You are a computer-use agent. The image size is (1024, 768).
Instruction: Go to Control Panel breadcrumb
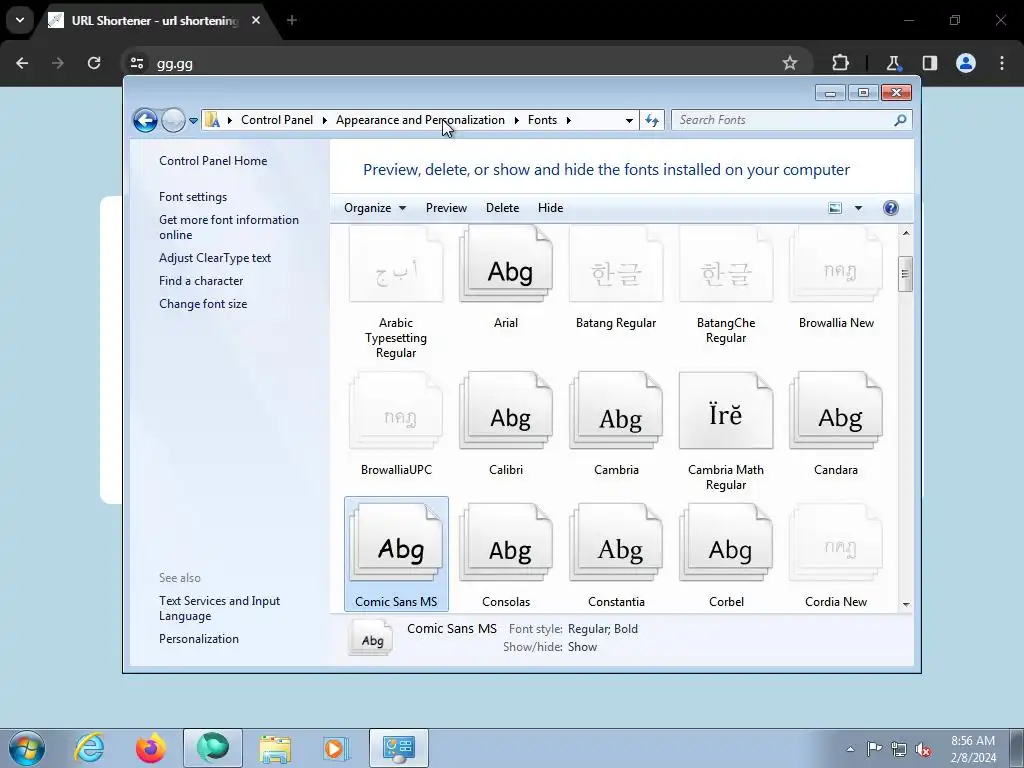[277, 120]
